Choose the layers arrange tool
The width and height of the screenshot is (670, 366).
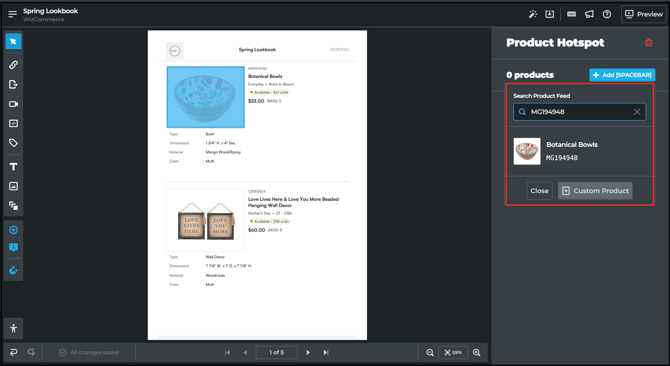pyautogui.click(x=13, y=206)
